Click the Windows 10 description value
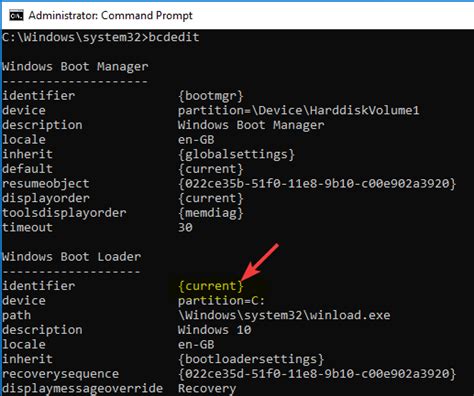 [214, 330]
